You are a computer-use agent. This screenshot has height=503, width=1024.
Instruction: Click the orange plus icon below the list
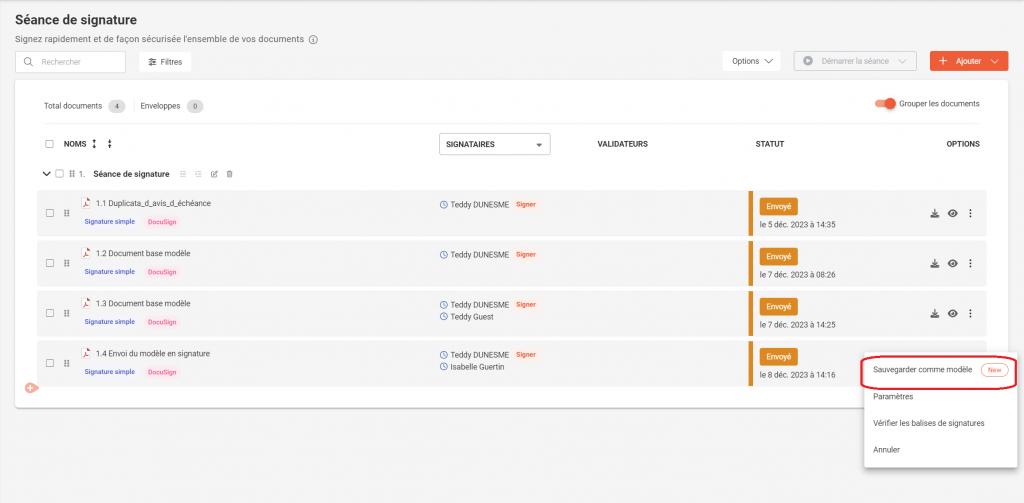[31, 387]
